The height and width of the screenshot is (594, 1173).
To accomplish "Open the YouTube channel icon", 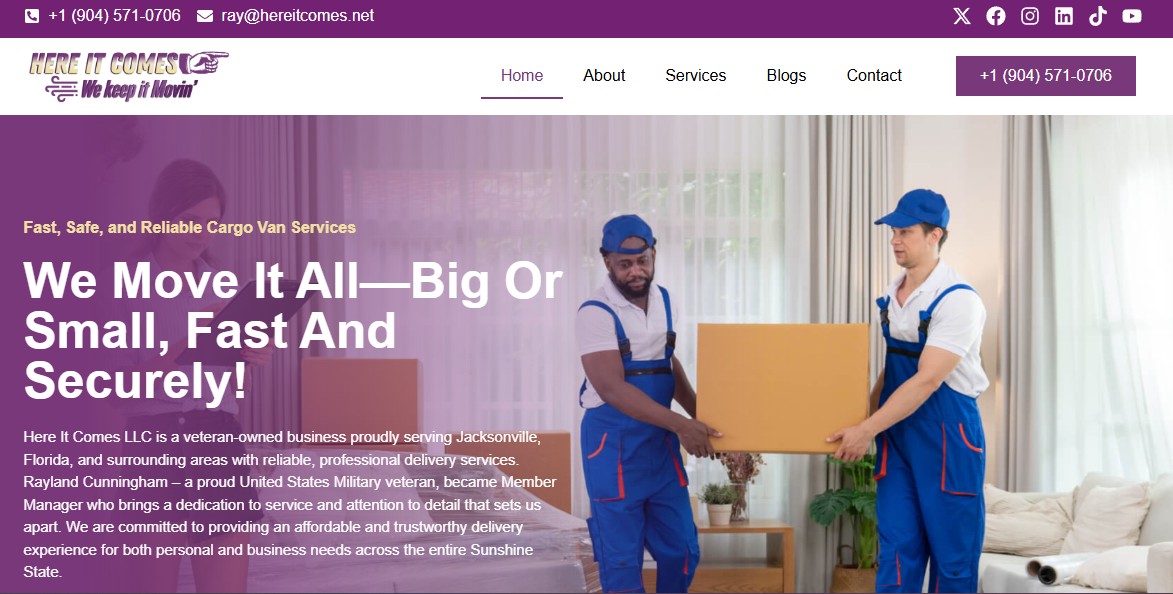I will (x=1132, y=16).
